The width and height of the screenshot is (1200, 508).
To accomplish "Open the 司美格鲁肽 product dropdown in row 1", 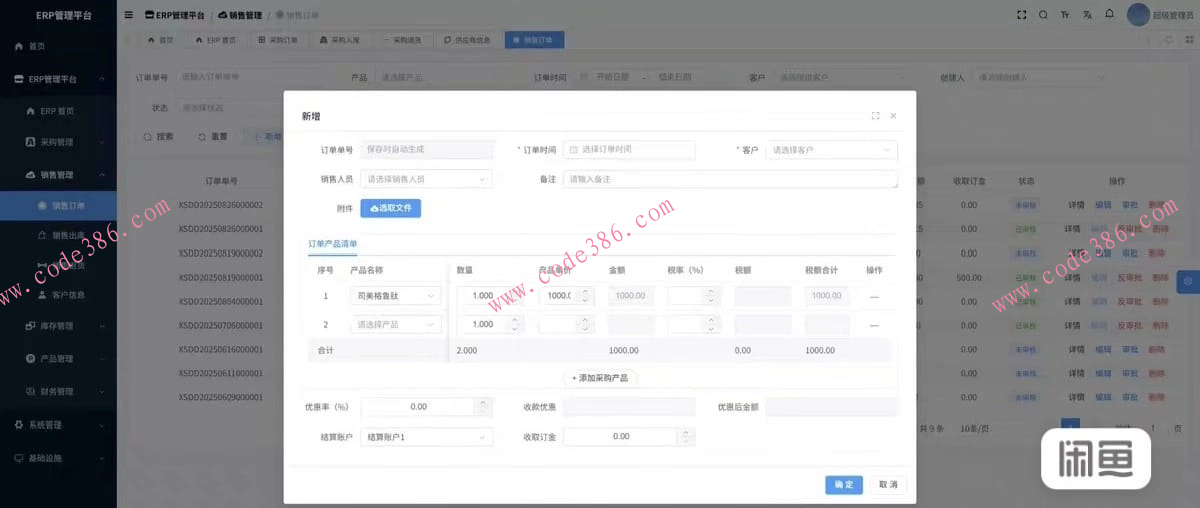I will point(396,296).
